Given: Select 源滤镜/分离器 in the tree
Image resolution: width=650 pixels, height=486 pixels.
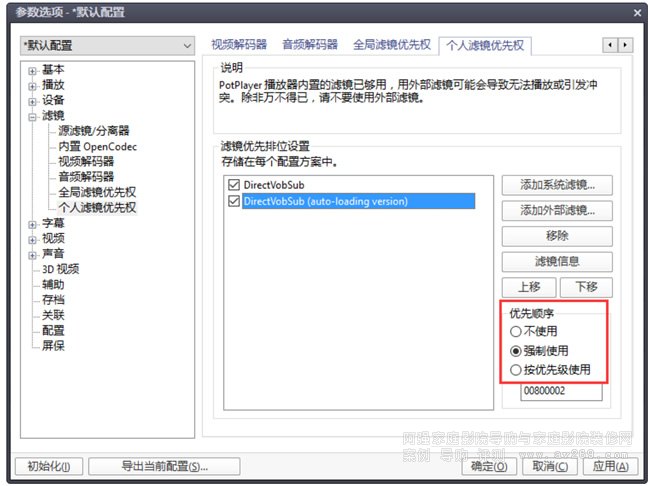Looking at the screenshot, I should (93, 131).
